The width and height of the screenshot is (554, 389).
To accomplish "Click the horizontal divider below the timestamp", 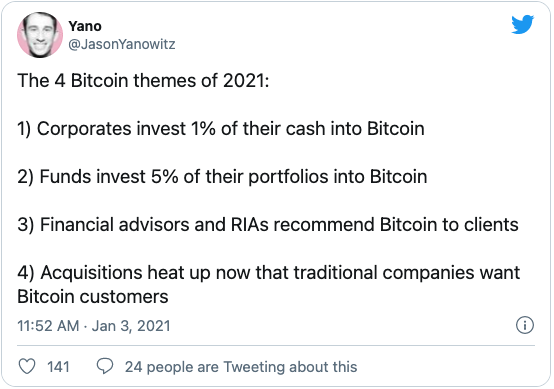I will coord(276,345).
